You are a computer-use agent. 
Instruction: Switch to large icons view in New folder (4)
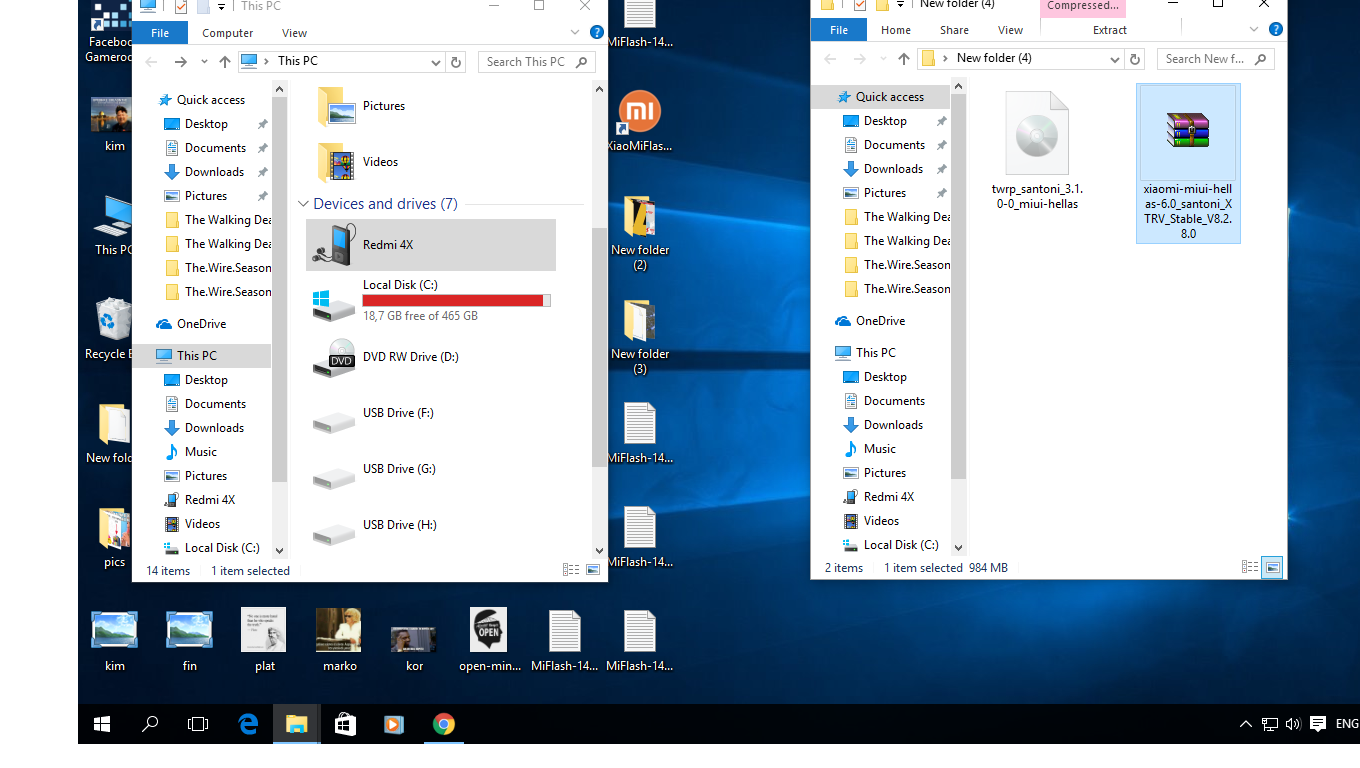(x=1272, y=567)
